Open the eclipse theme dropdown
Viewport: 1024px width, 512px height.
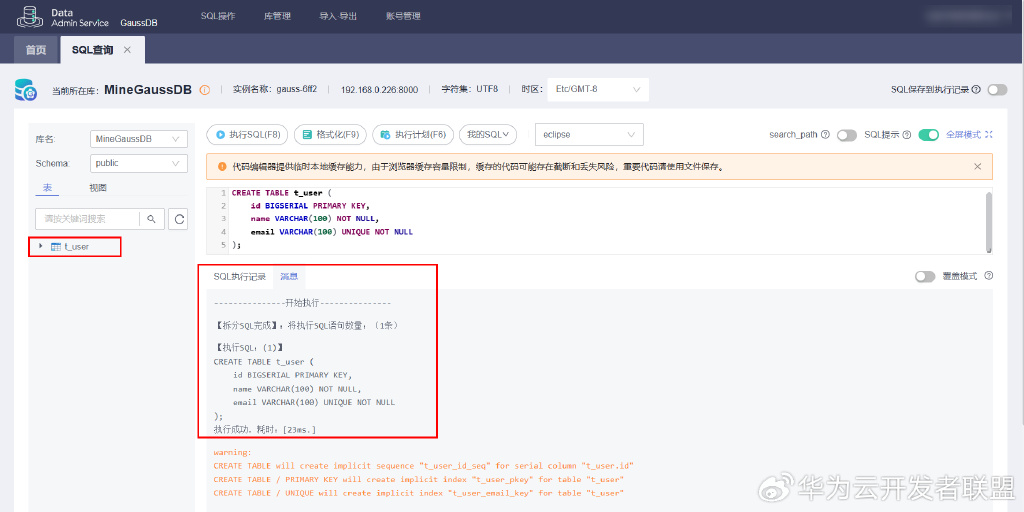[x=589, y=135]
